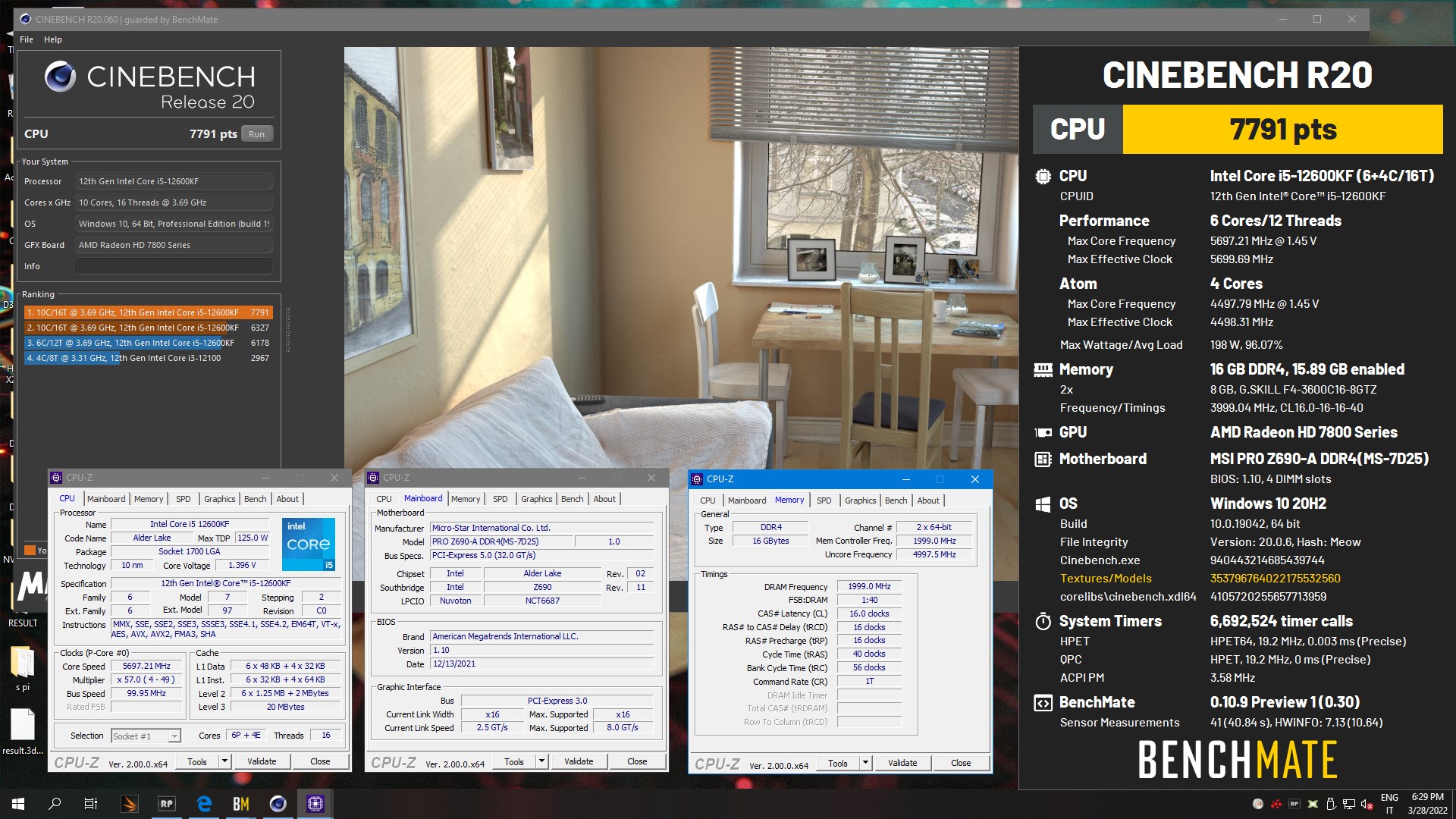Click DRAM Frequency 1999.0 MHz value
The image size is (1456, 819).
click(x=869, y=587)
